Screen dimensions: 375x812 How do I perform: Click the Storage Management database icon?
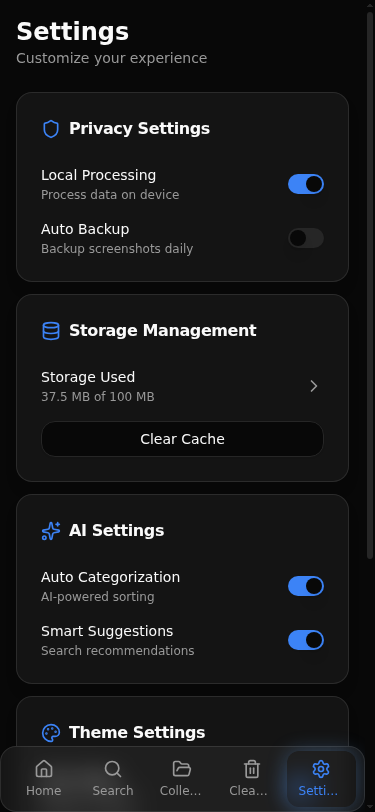[x=51, y=331]
